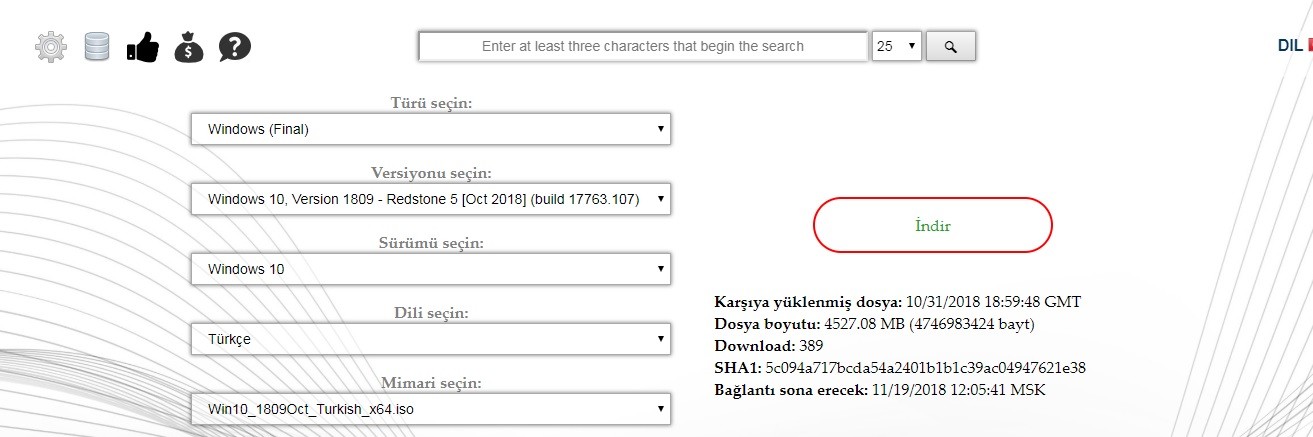This screenshot has height=437, width=1313.
Task: Click the file size 4527.08 MB text
Action: 928,323
